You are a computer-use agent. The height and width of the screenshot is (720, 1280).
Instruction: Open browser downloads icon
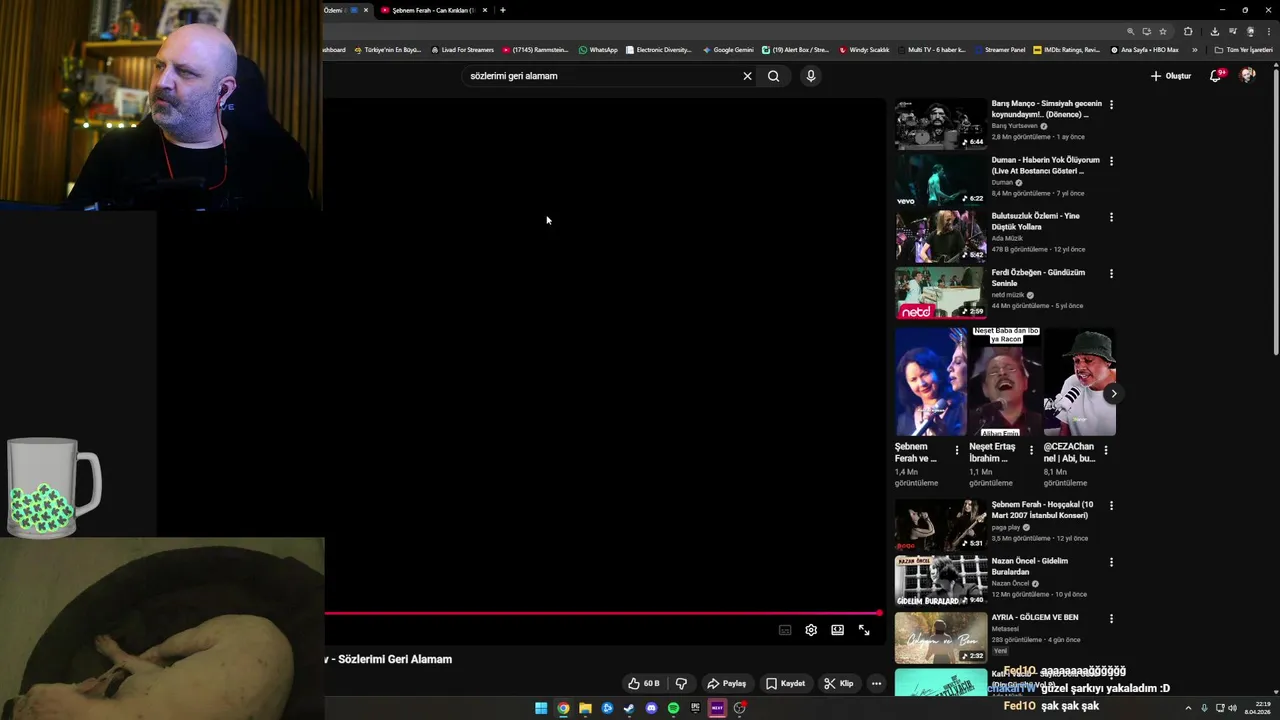[x=1214, y=31]
